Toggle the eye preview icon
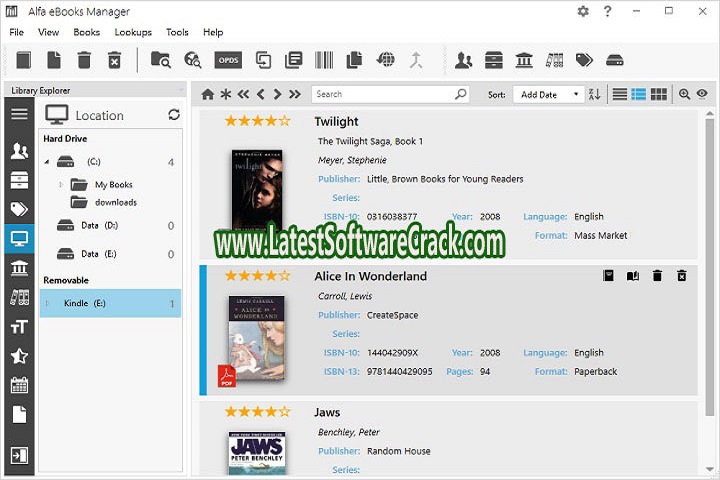This screenshot has height=480, width=720. click(x=702, y=94)
